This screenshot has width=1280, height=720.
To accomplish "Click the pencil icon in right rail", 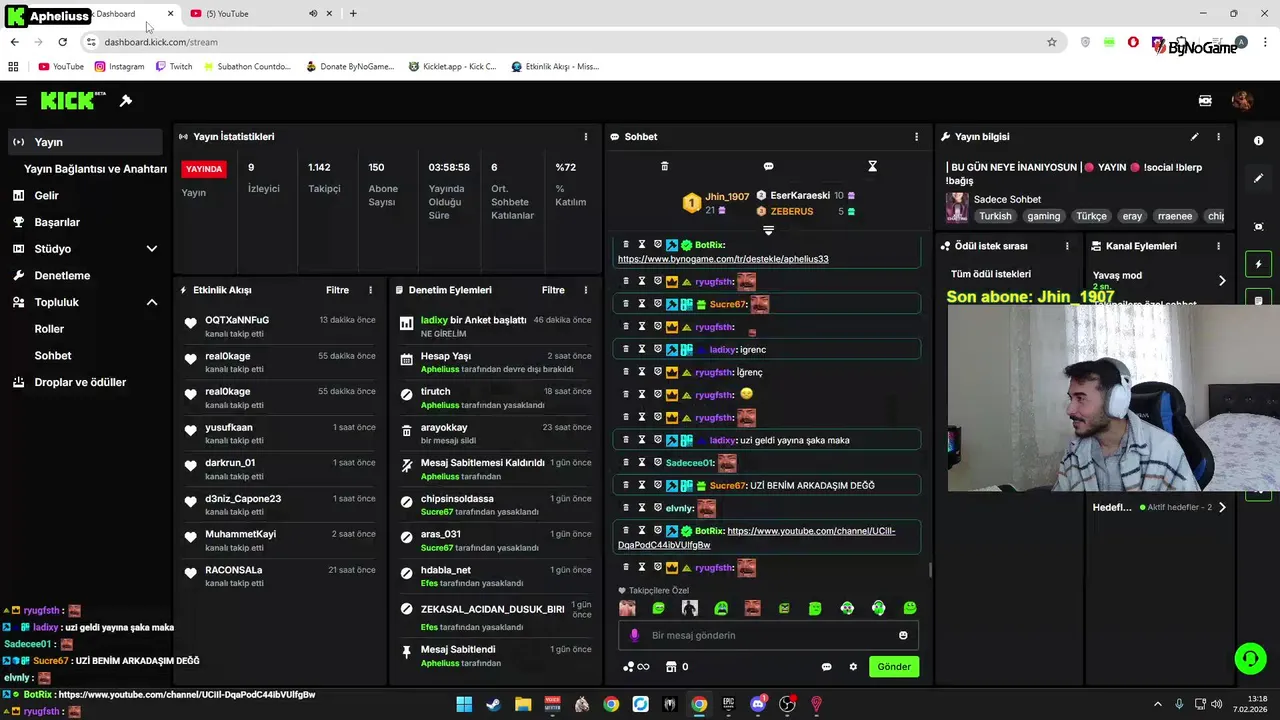I will (x=1258, y=178).
